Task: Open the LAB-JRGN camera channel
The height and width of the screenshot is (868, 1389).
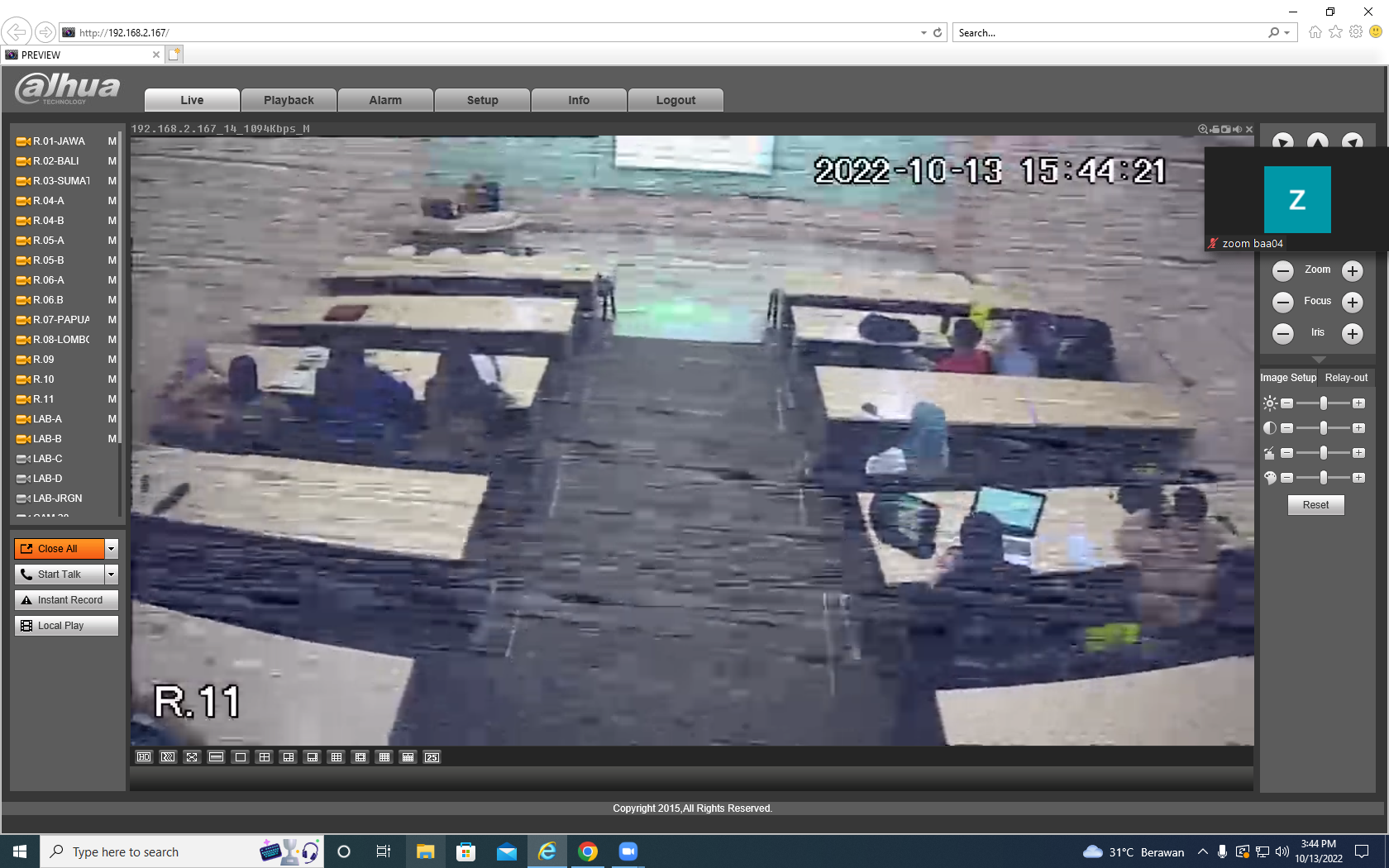Action: 57,498
